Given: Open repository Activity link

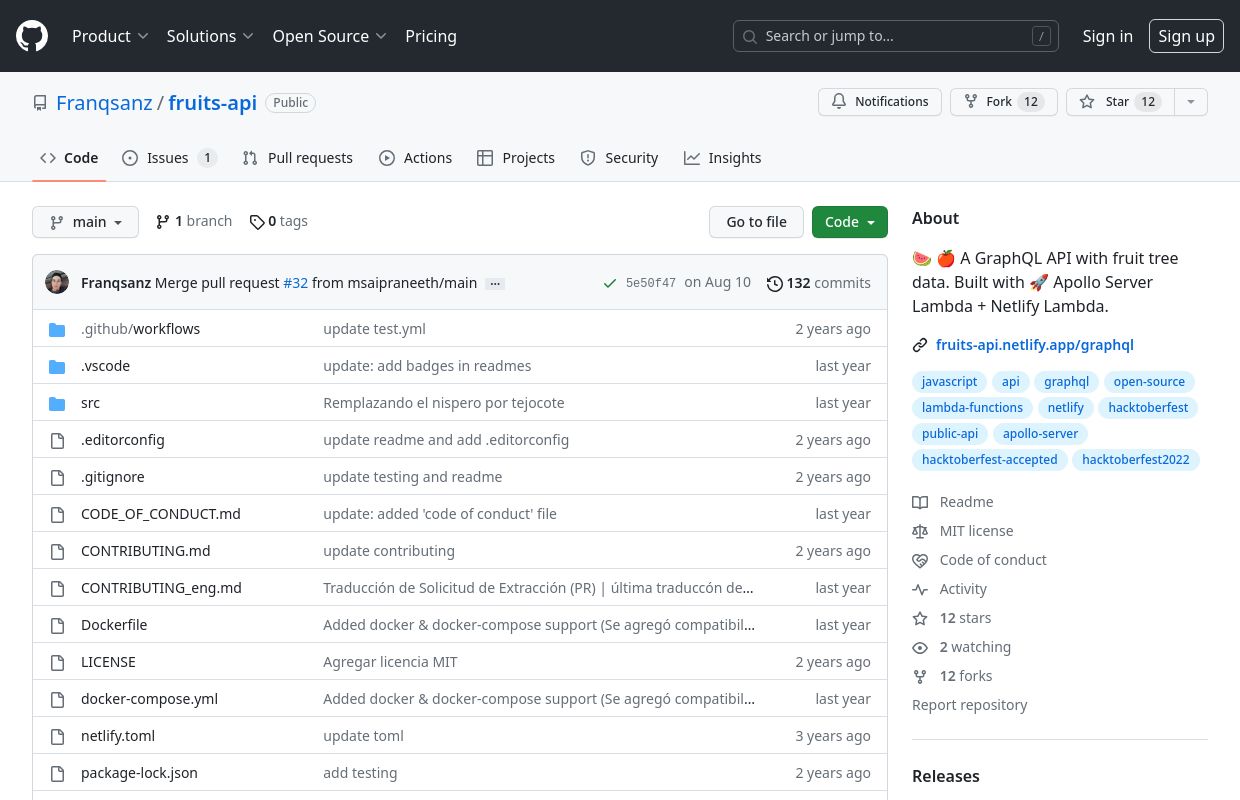Looking at the screenshot, I should click(950, 589).
